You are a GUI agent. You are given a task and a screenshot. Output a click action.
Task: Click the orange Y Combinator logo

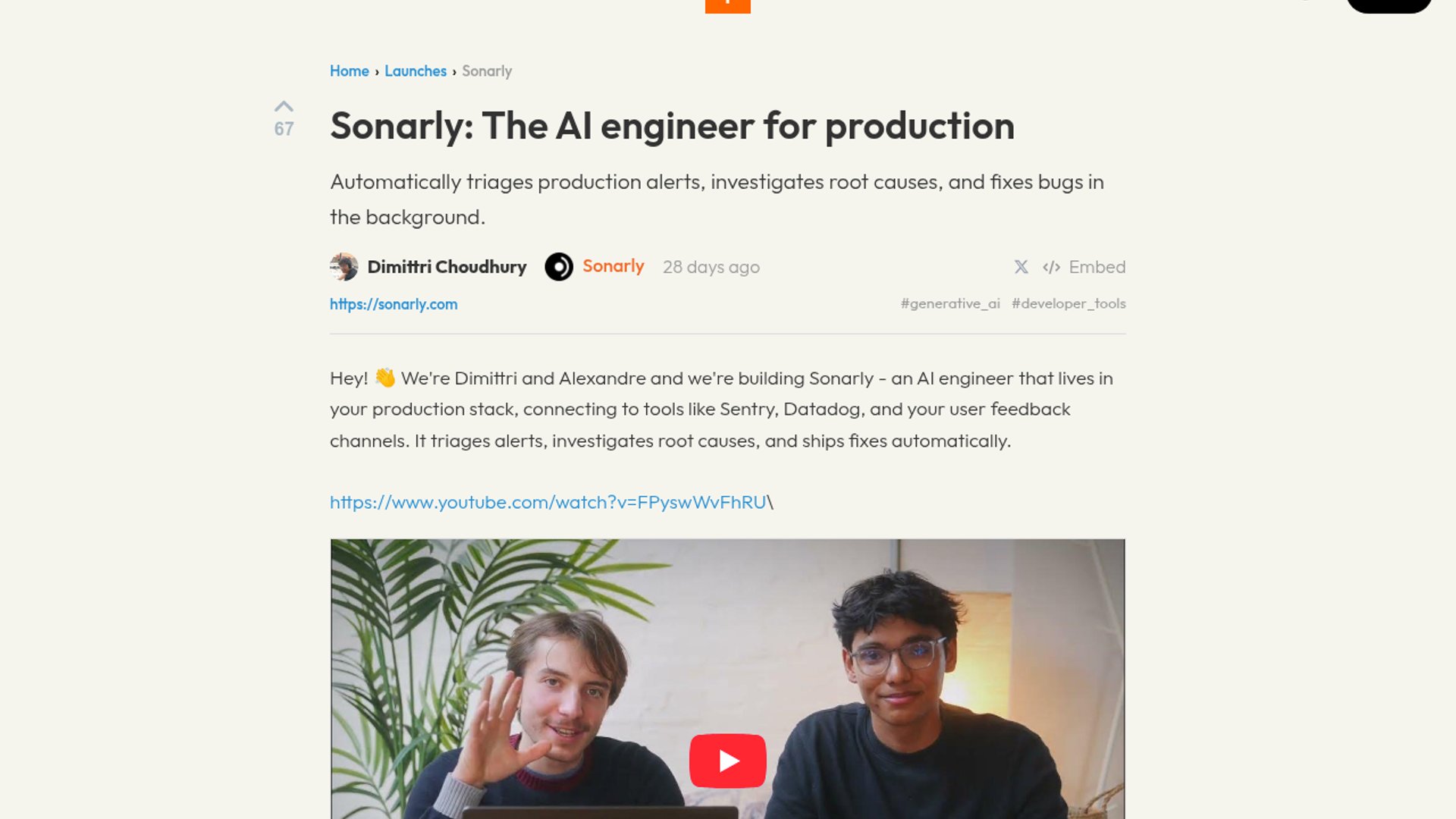click(727, 6)
